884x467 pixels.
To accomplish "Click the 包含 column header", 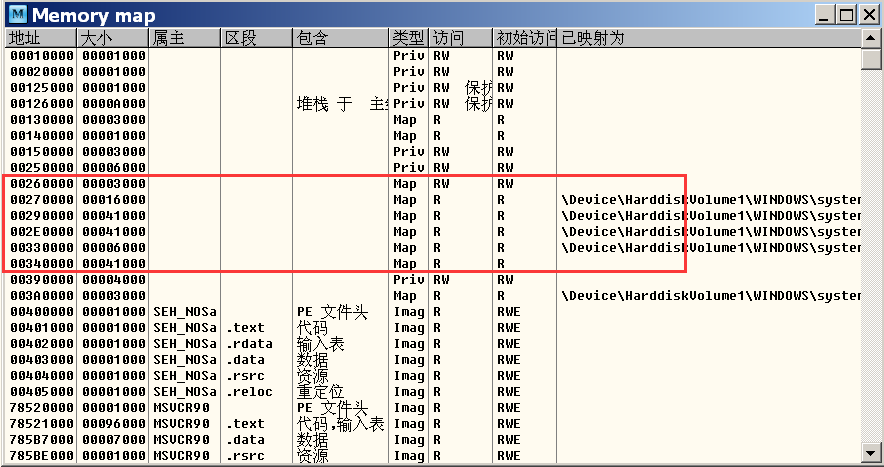I will click(x=340, y=38).
